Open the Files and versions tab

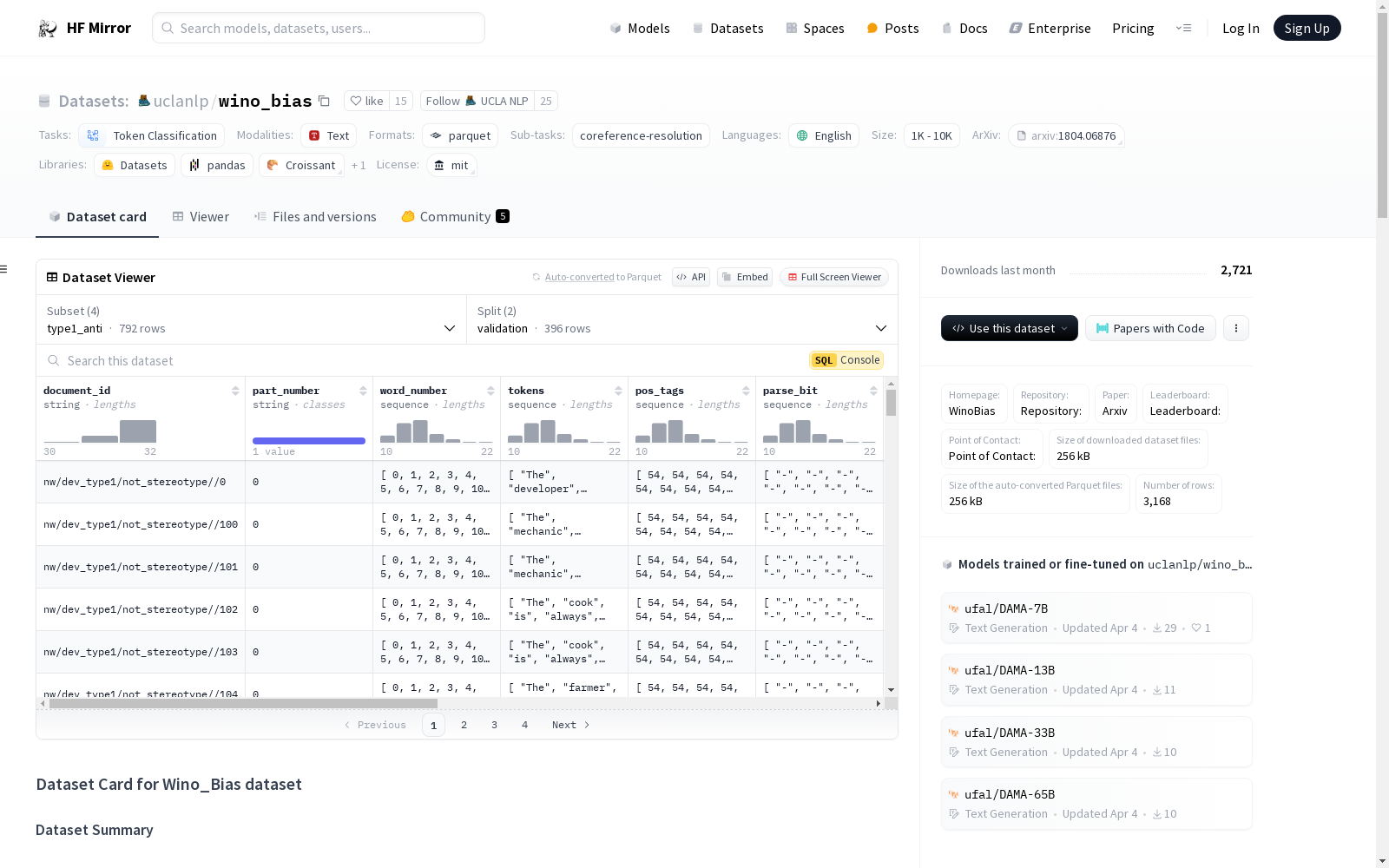click(x=315, y=216)
